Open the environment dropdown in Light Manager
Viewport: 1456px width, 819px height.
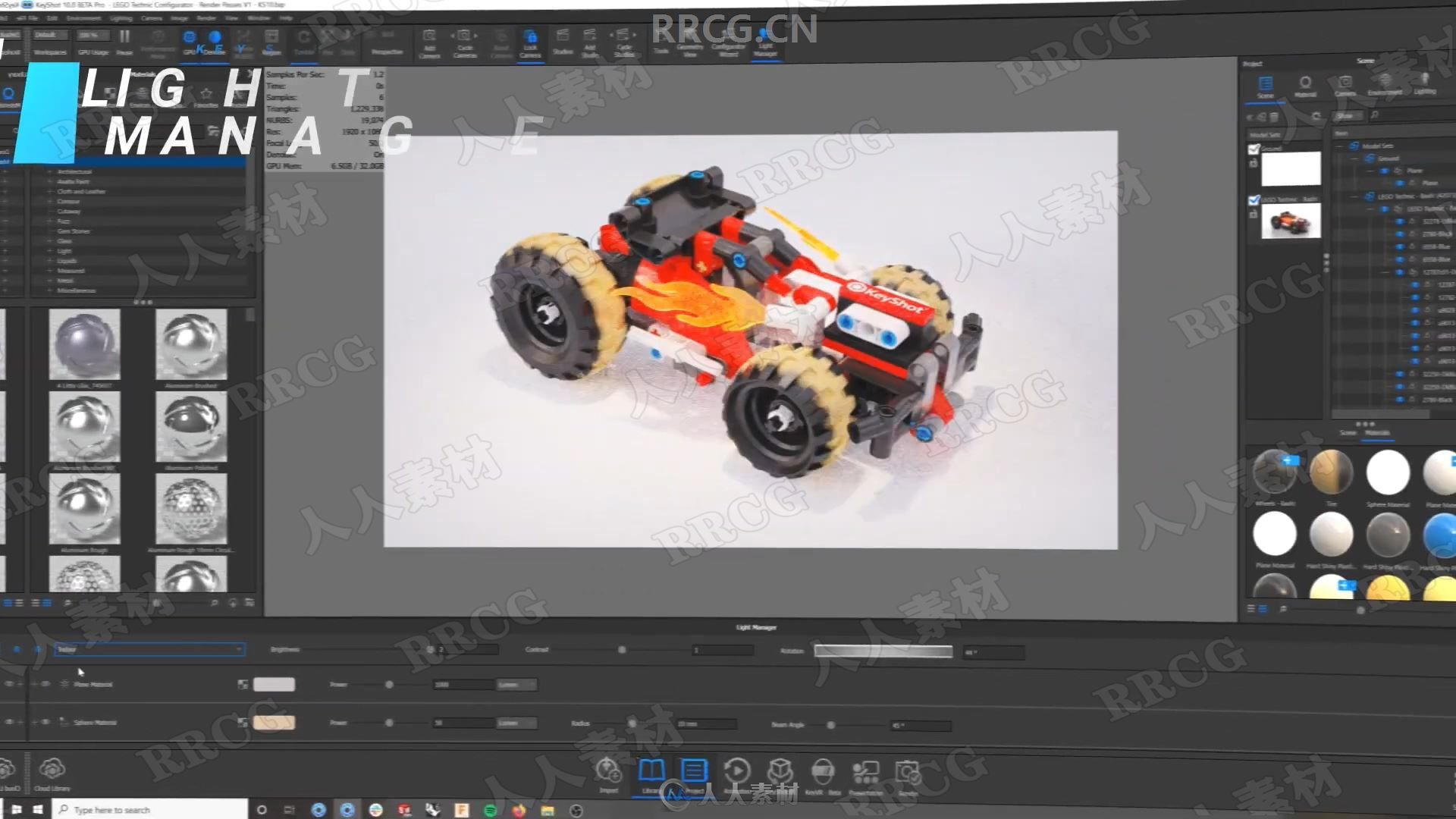point(149,649)
